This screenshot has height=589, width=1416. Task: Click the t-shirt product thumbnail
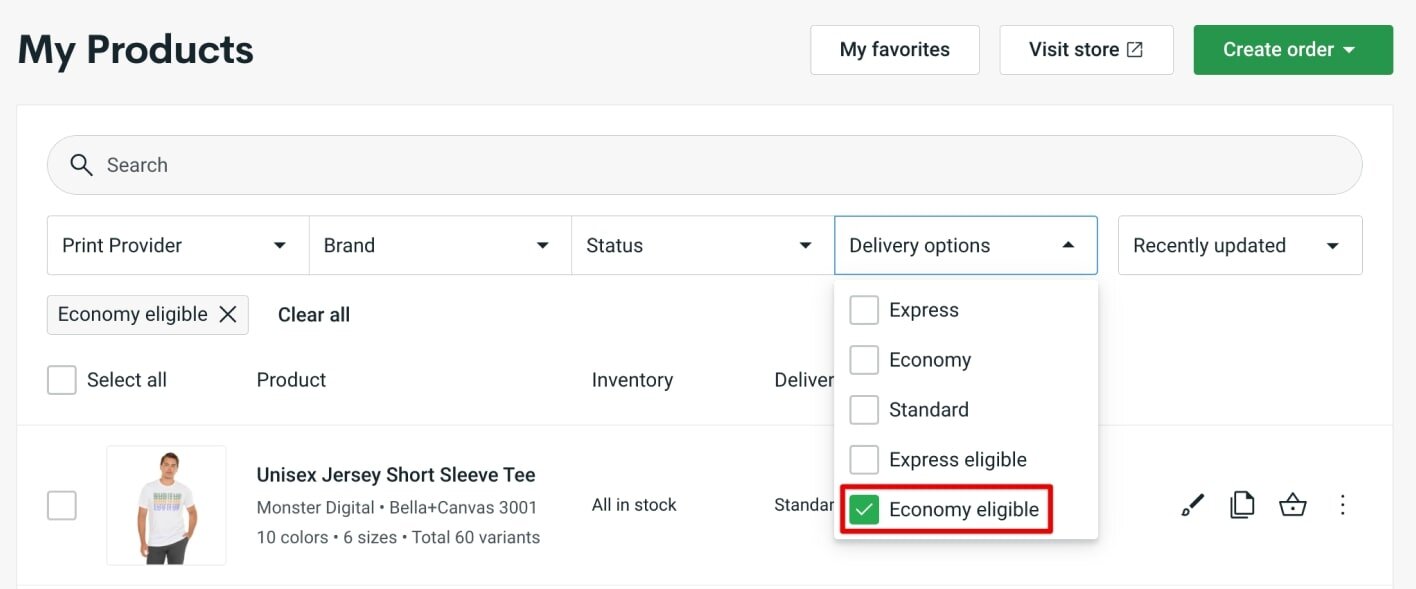point(166,505)
